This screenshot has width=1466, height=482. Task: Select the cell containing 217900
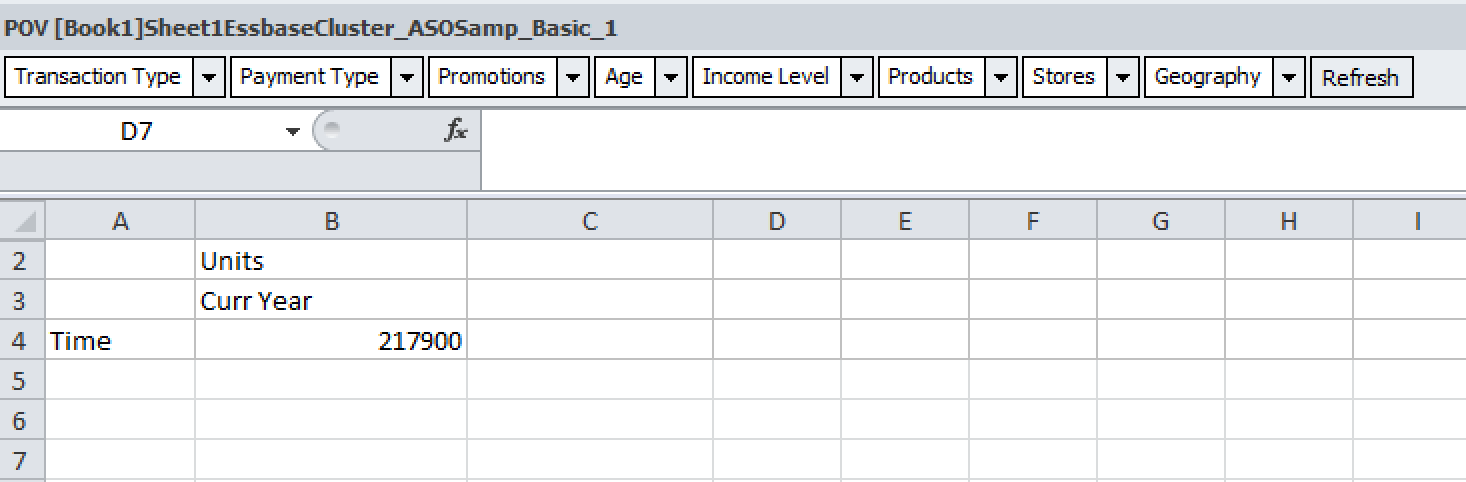[331, 341]
